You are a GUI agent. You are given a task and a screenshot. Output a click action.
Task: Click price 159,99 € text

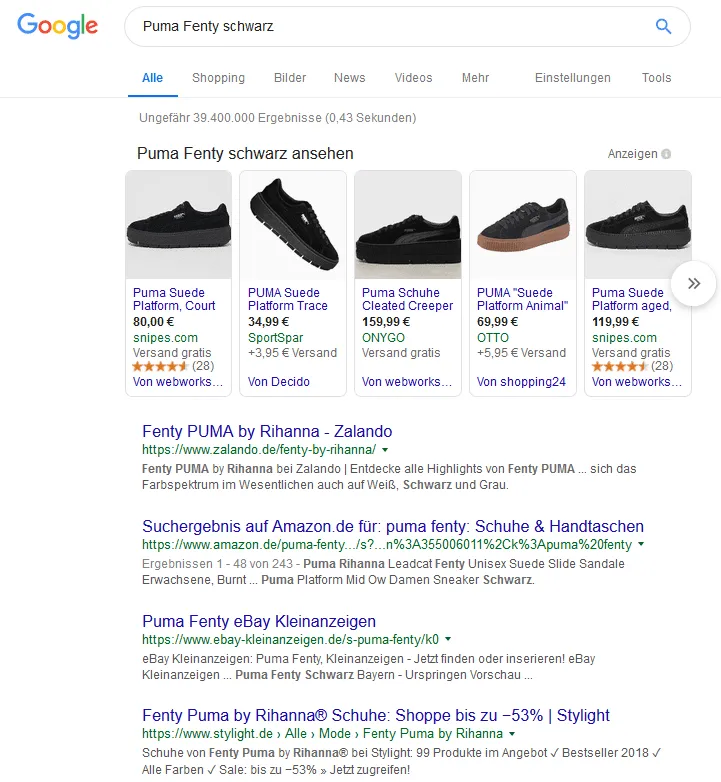386,322
